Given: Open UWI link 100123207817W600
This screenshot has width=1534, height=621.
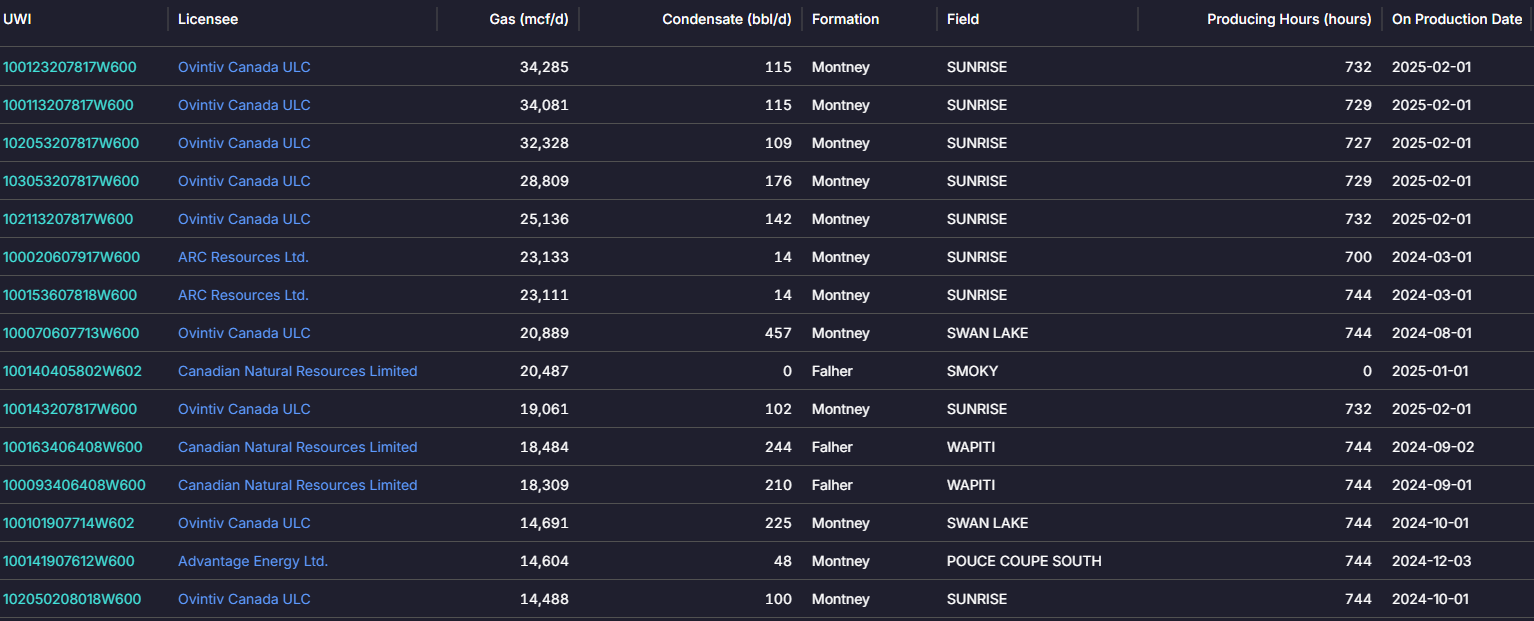Looking at the screenshot, I should (x=69, y=67).
